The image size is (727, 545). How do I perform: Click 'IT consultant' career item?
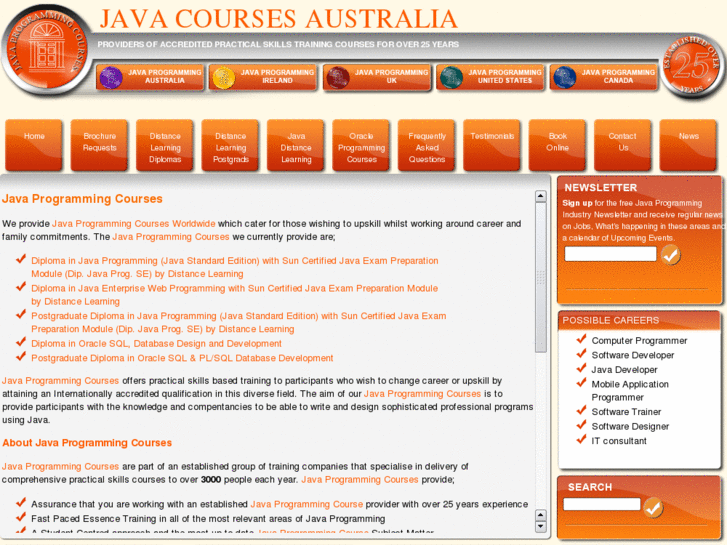[619, 441]
